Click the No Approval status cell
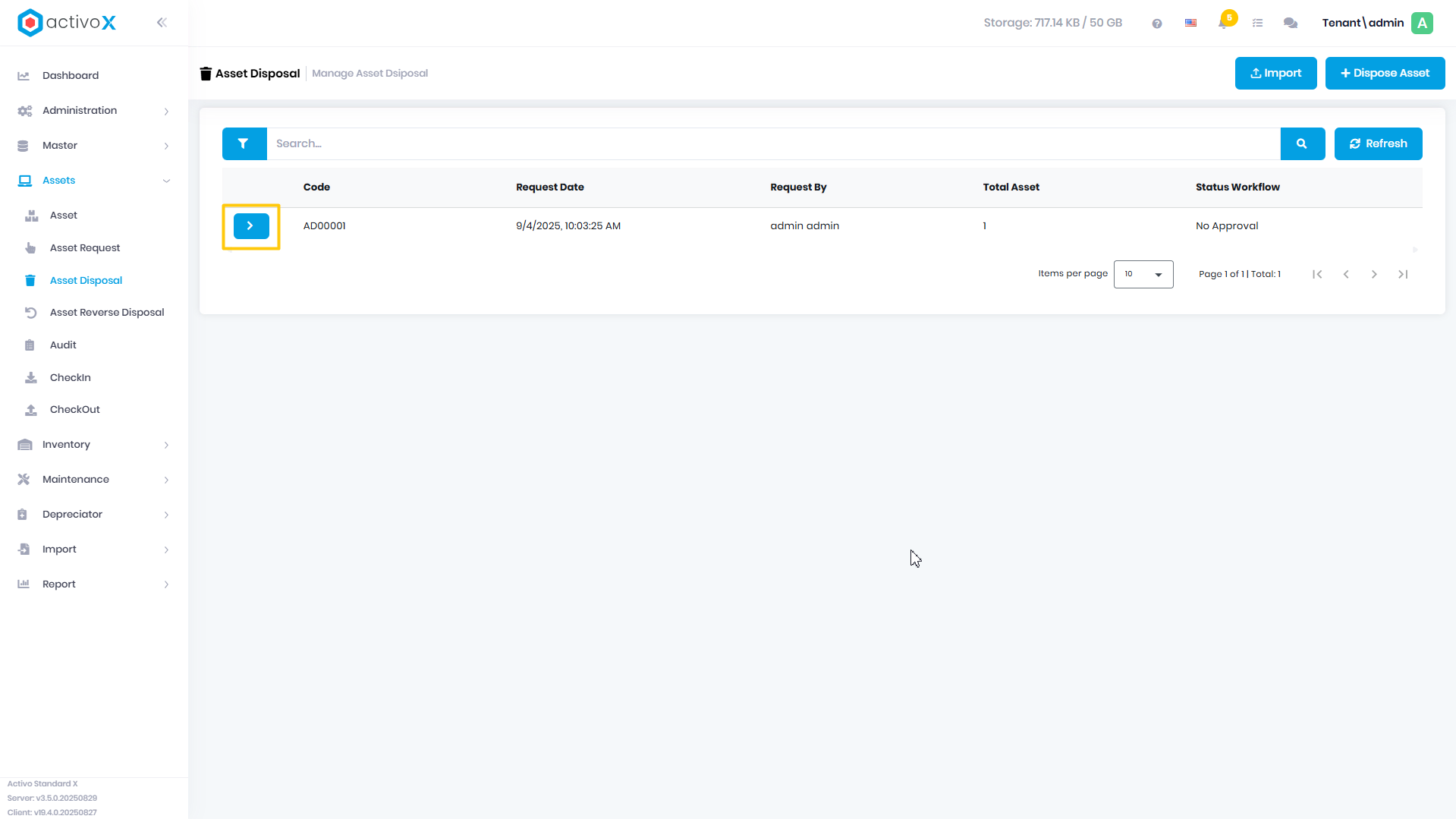This screenshot has width=1456, height=819. pos(1227,226)
